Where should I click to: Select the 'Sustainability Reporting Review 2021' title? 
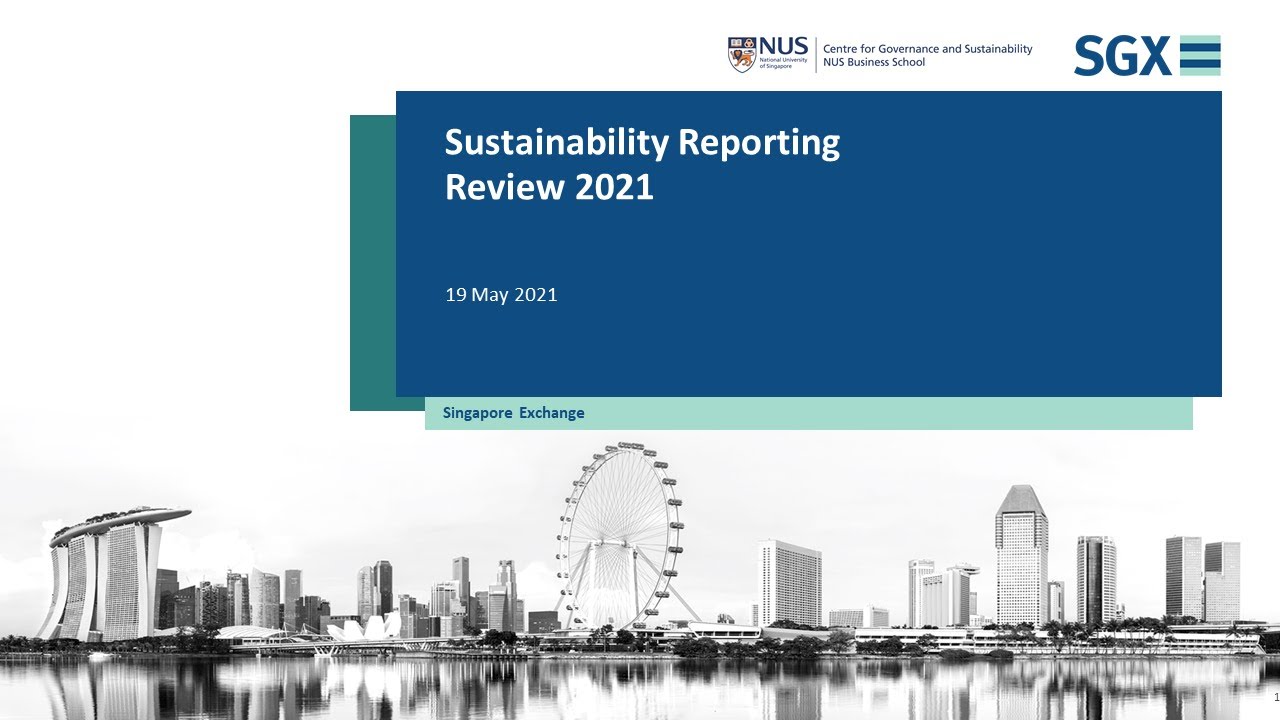click(642, 164)
